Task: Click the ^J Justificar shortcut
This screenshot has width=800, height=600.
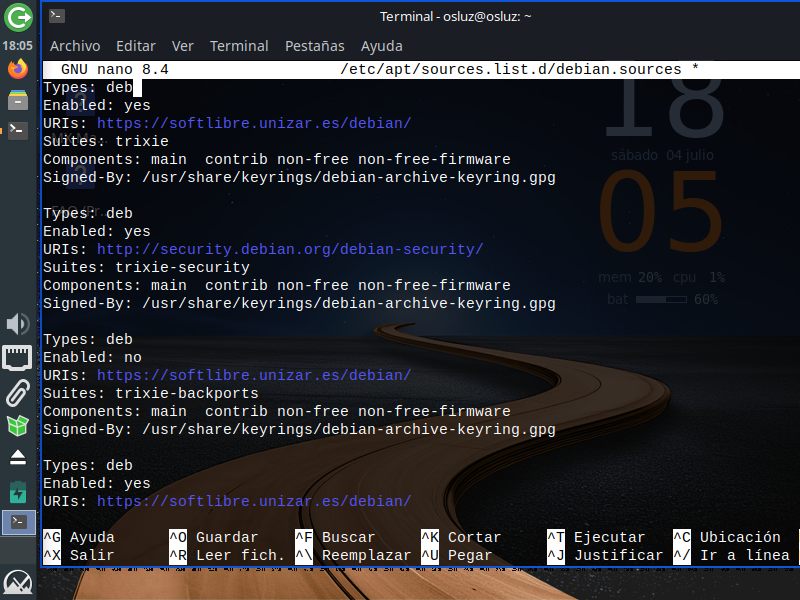Action: (x=605, y=555)
